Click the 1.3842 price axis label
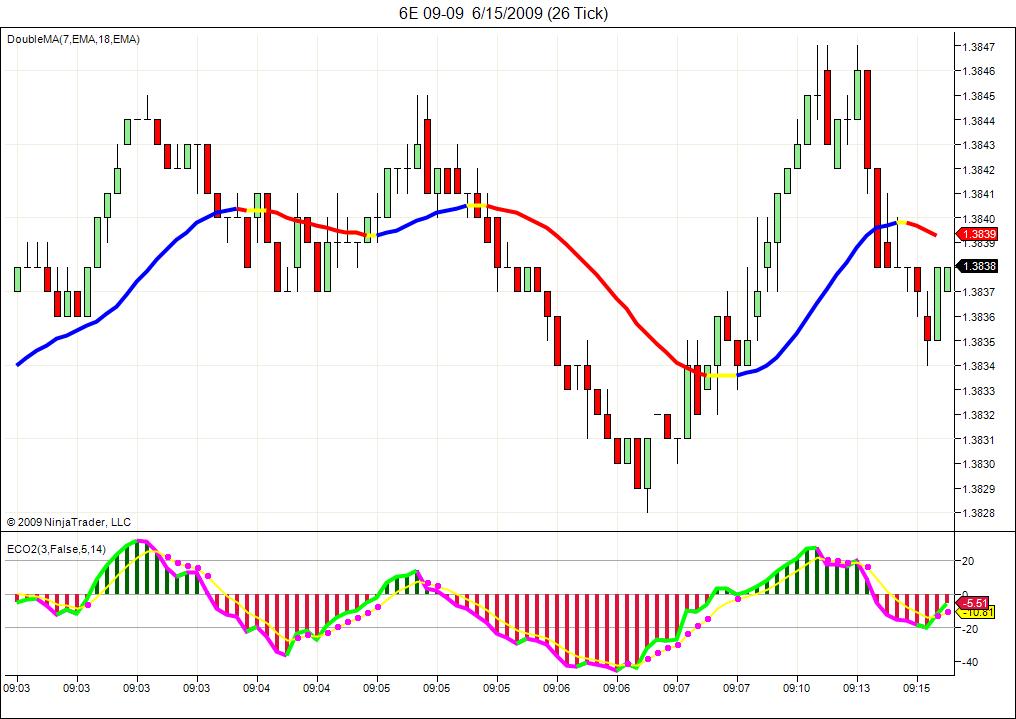This screenshot has height=719, width=1016. click(978, 170)
